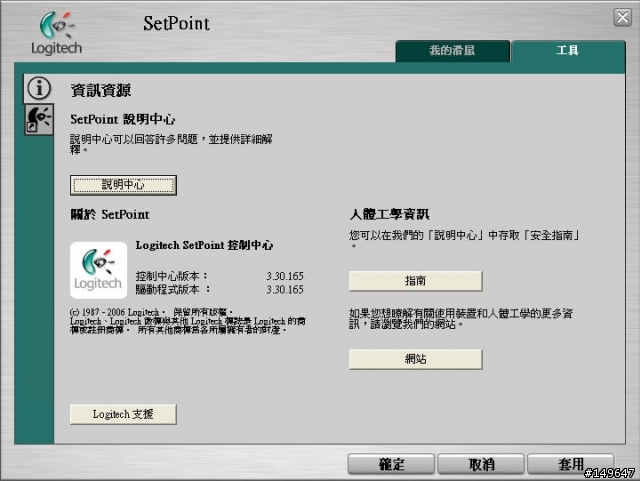Image resolution: width=640 pixels, height=481 pixels.
Task: Click the Logitech logo beside version info
Action: 98,270
